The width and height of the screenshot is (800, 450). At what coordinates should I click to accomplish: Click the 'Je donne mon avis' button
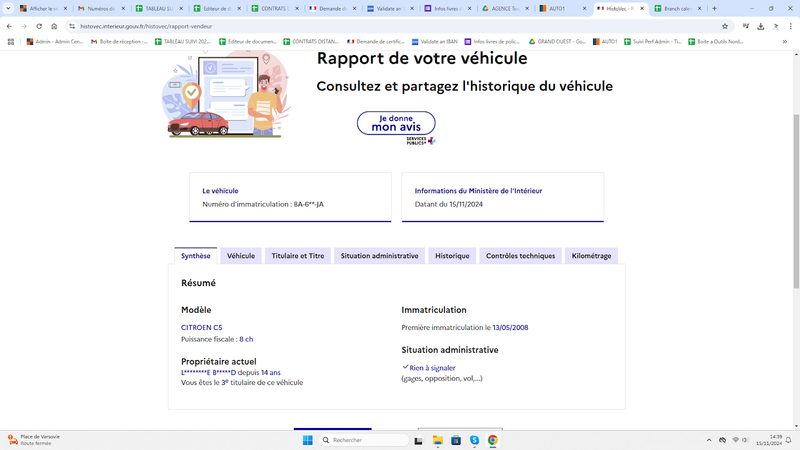(x=396, y=123)
